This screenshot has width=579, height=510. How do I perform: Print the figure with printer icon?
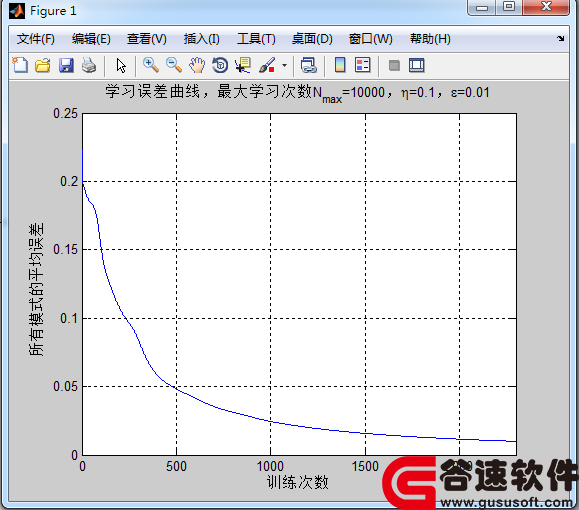point(89,65)
